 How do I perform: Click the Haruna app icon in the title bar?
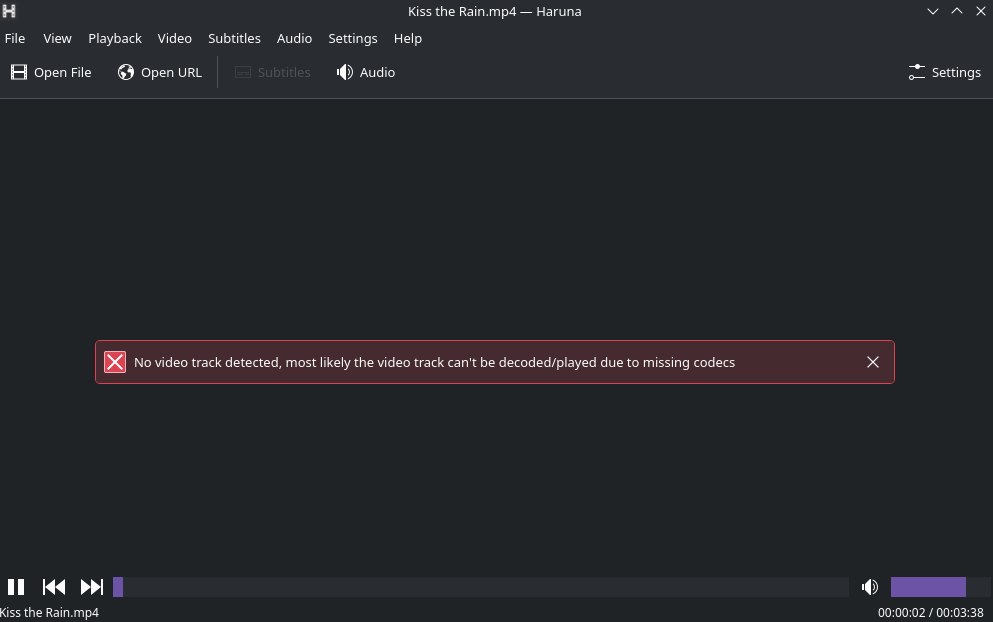[x=10, y=11]
